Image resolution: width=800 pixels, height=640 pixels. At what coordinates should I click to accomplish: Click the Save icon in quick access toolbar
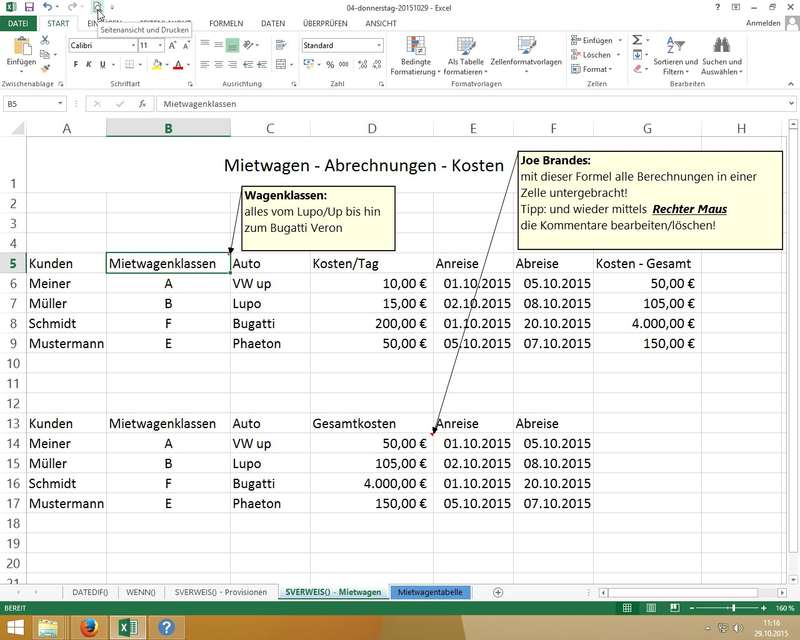pos(28,7)
